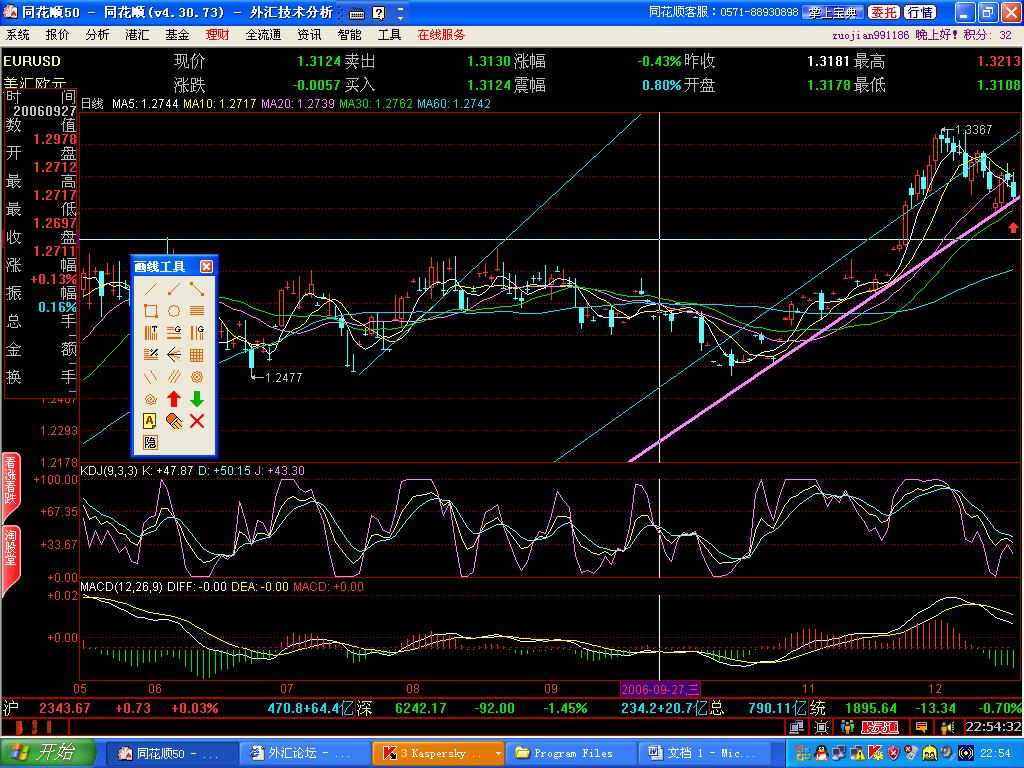Click the 委托 trading button
1024x768 pixels.
click(884, 12)
